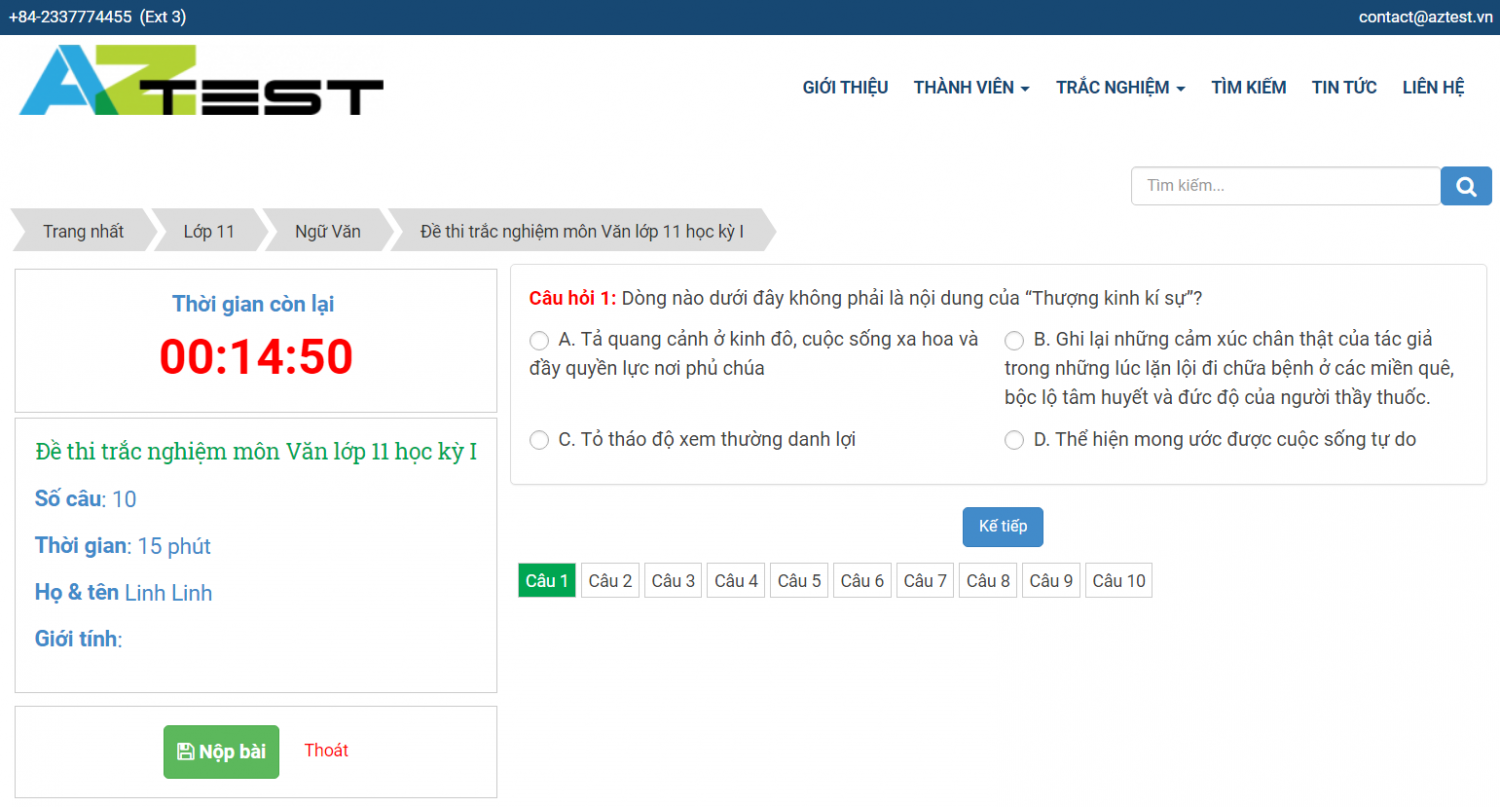Open Ngữ Văn breadcrumb
Viewport: 1500px width, 807px height.
point(328,231)
